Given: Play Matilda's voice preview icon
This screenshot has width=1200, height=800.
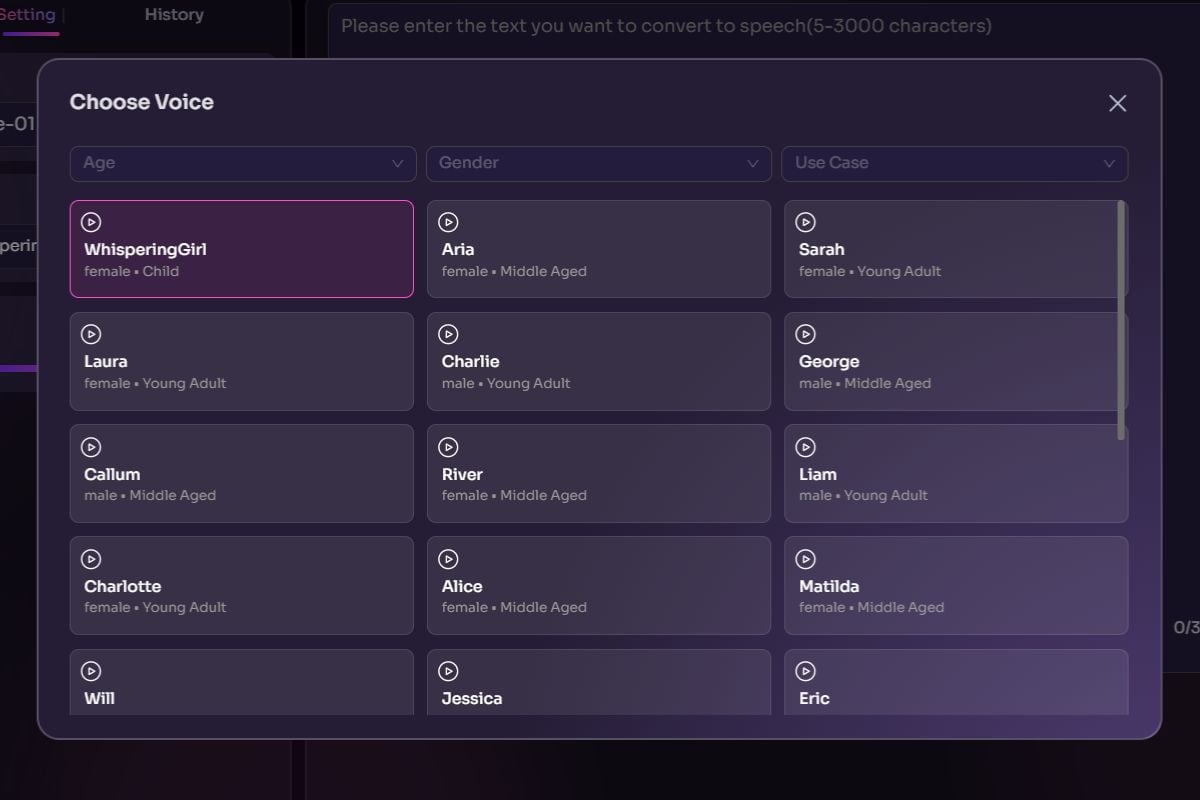Looking at the screenshot, I should click(806, 559).
